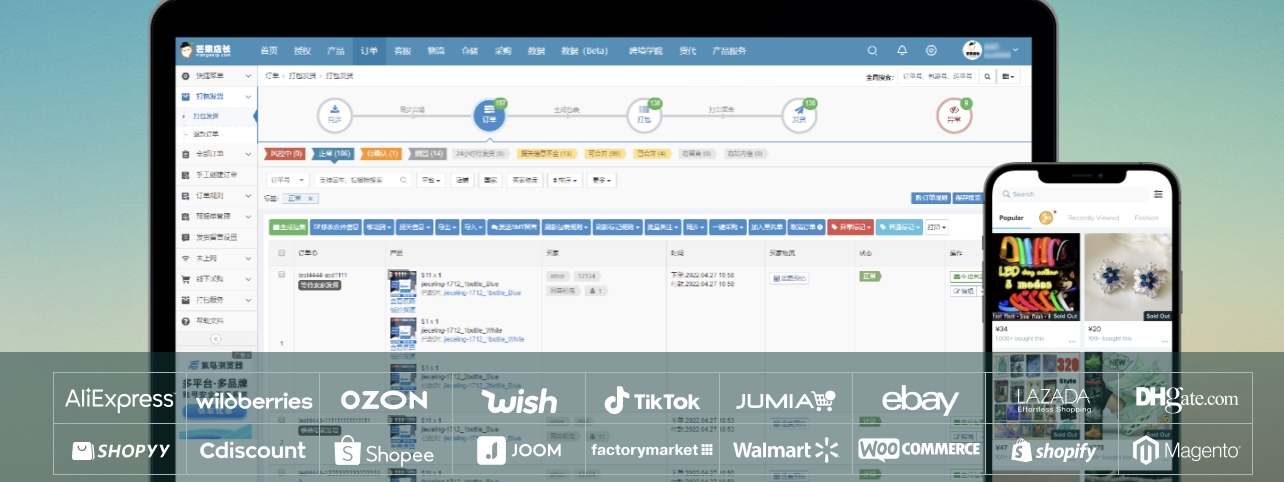Screen dimensions: 1284x482
Task: Switch to Popular tab on phone
Action: pos(1011,217)
